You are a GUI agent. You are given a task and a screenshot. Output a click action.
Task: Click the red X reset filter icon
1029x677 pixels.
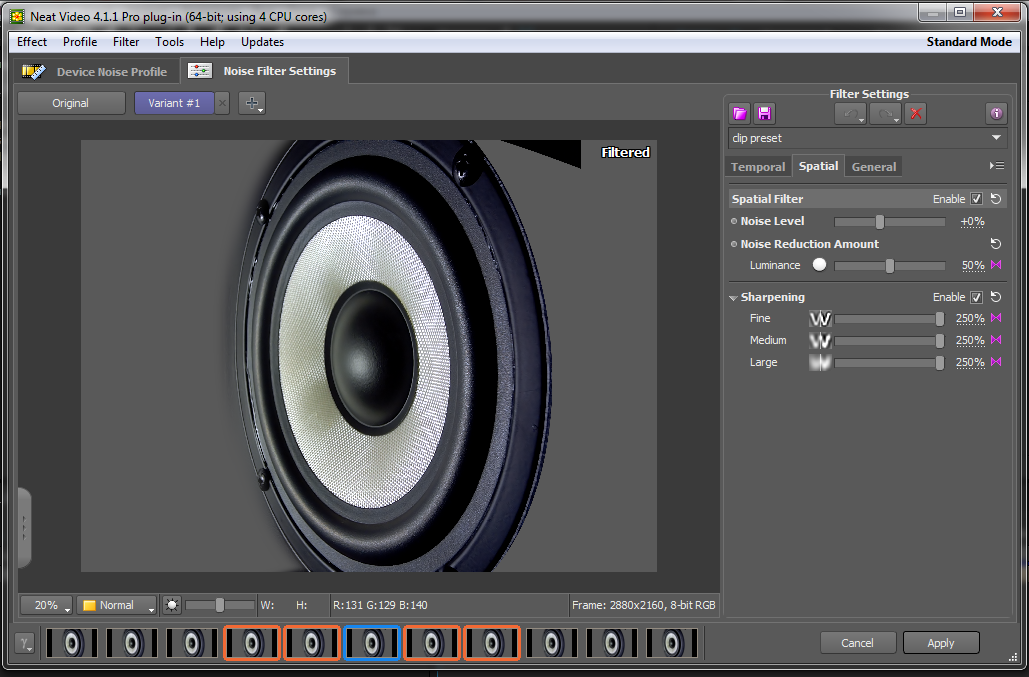tap(916, 114)
